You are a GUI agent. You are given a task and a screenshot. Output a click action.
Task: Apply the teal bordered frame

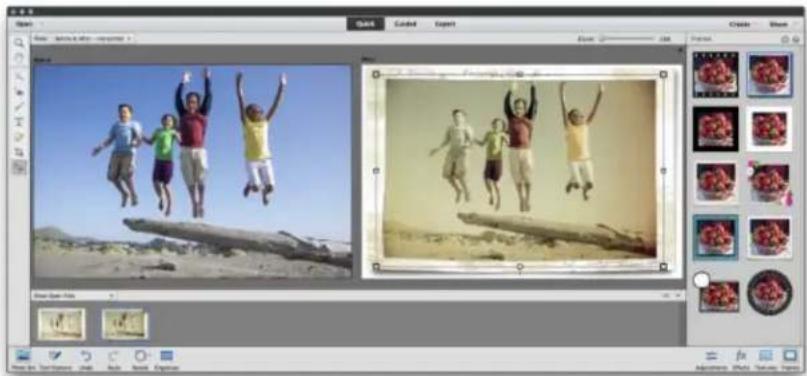click(x=715, y=237)
